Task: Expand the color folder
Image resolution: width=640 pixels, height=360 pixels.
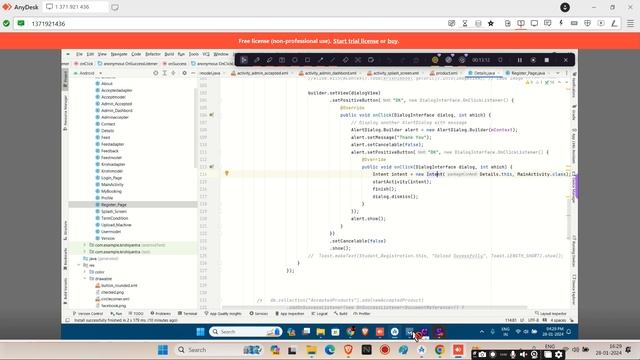Action: (85, 272)
